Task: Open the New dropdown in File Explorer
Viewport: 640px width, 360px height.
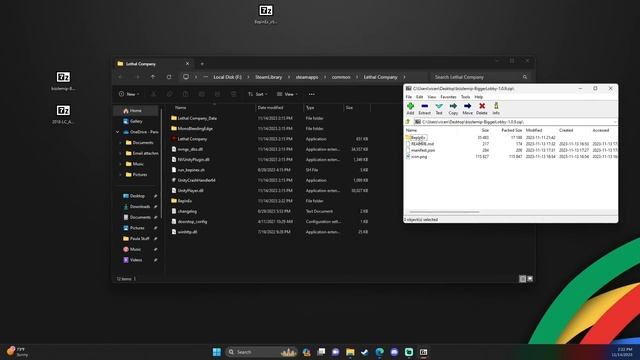Action: pos(129,94)
